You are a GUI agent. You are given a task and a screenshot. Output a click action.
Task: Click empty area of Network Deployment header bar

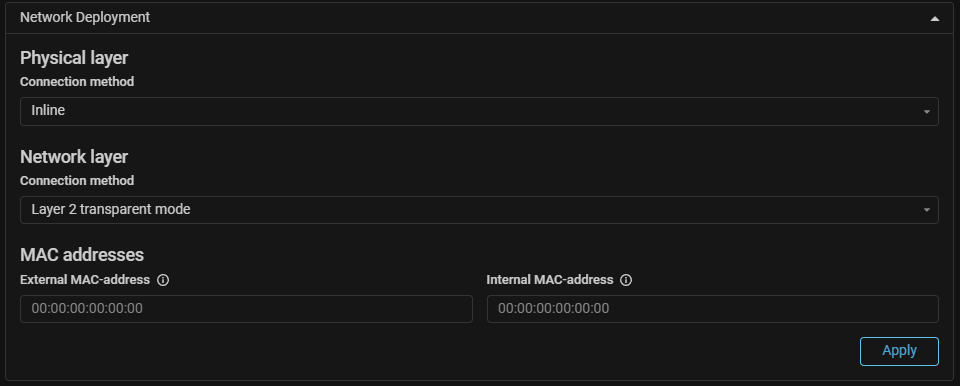click(x=539, y=18)
